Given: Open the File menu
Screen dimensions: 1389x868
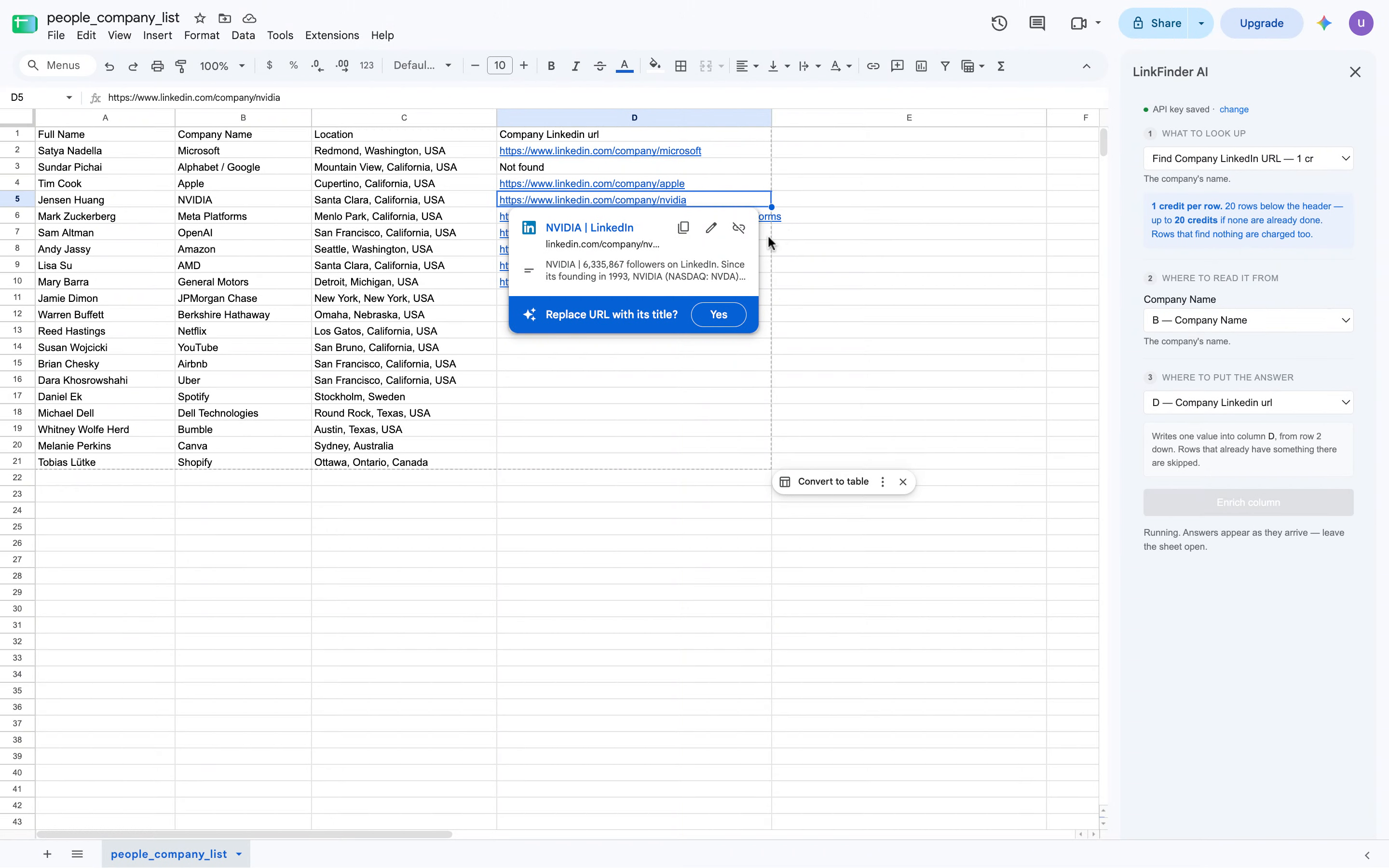Looking at the screenshot, I should click(x=55, y=36).
